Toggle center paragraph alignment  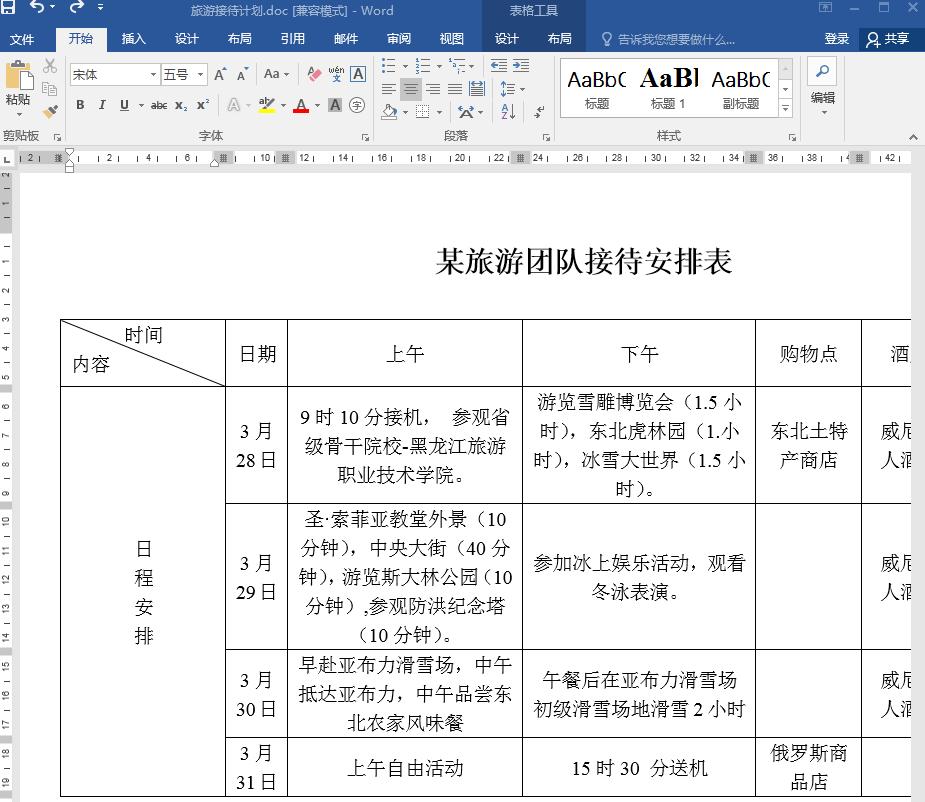coord(411,88)
